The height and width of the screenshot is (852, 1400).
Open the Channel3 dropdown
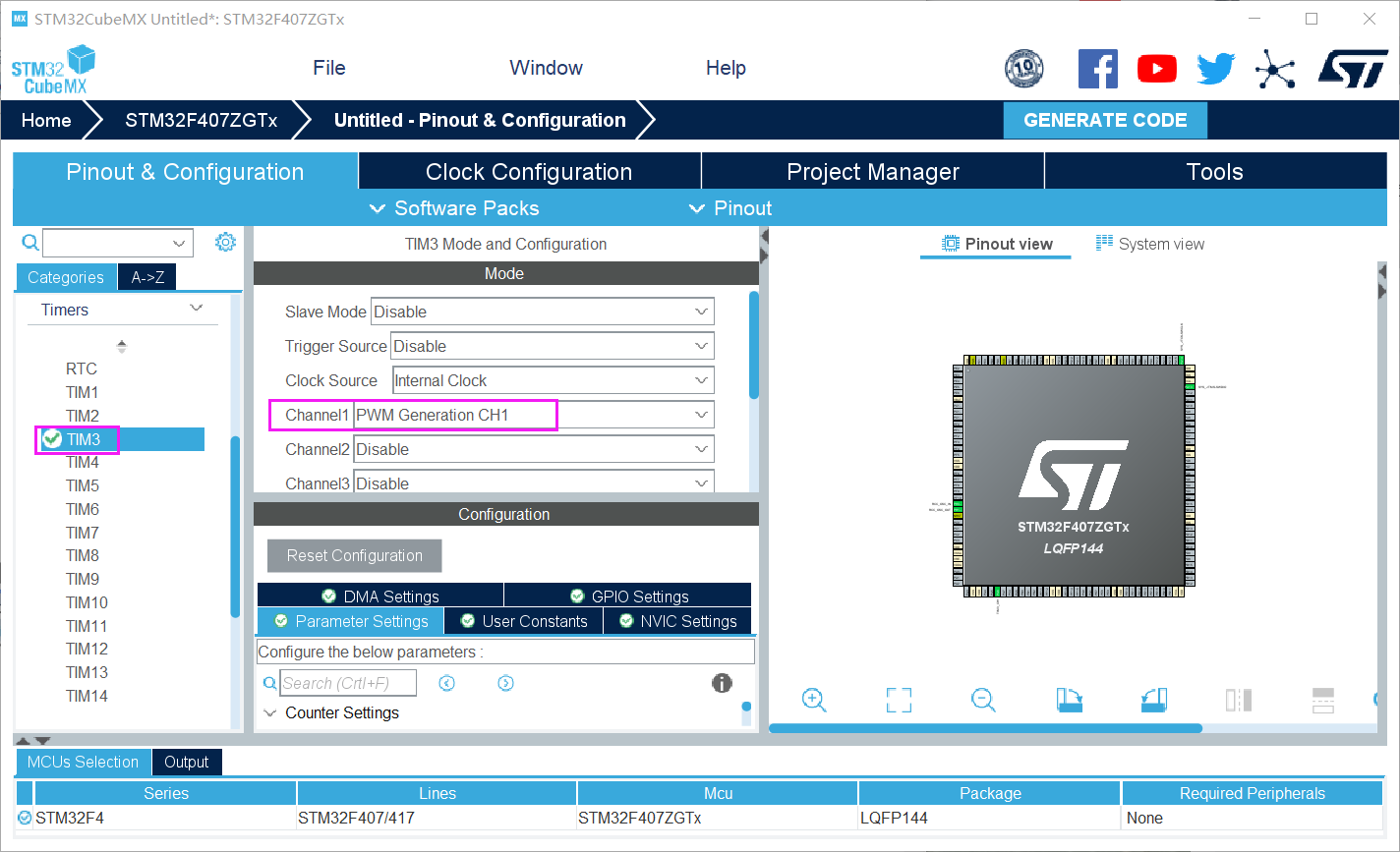pyautogui.click(x=534, y=482)
